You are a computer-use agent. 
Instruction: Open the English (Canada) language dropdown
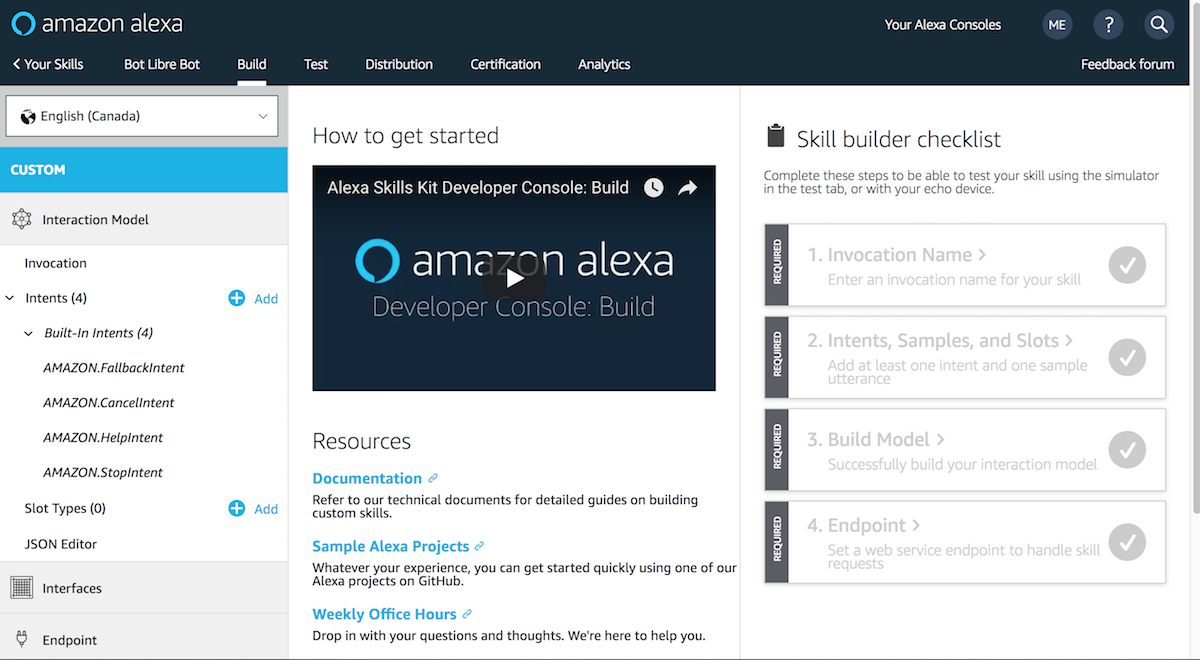[141, 116]
